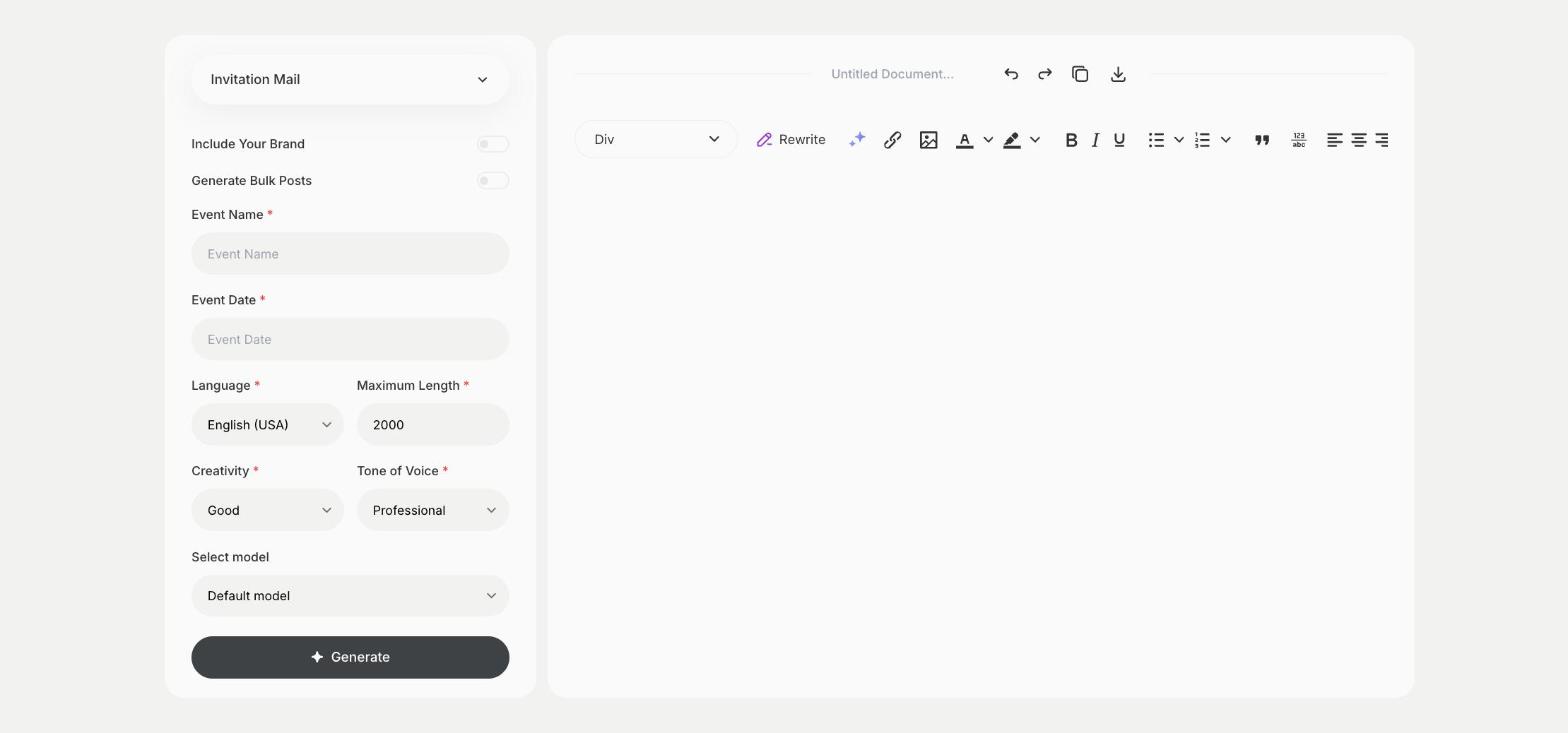Enable Include Your Brand toggle
Image resolution: width=1568 pixels, height=733 pixels.
click(493, 144)
